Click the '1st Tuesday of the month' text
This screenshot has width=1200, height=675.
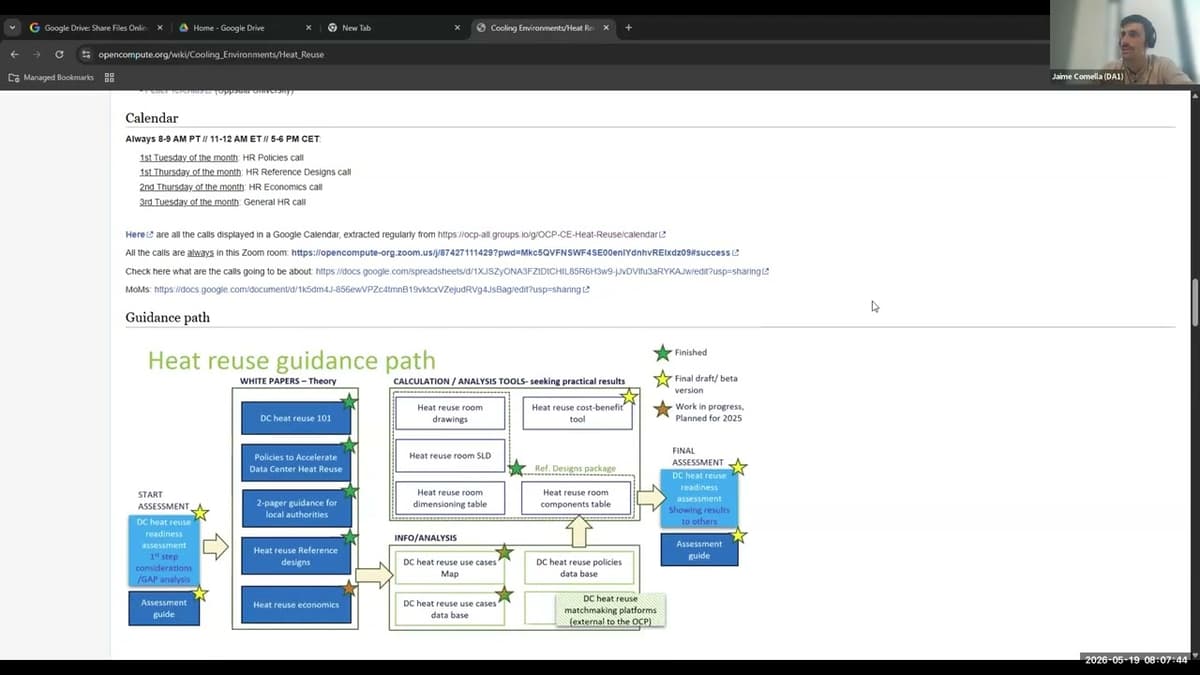(x=189, y=158)
